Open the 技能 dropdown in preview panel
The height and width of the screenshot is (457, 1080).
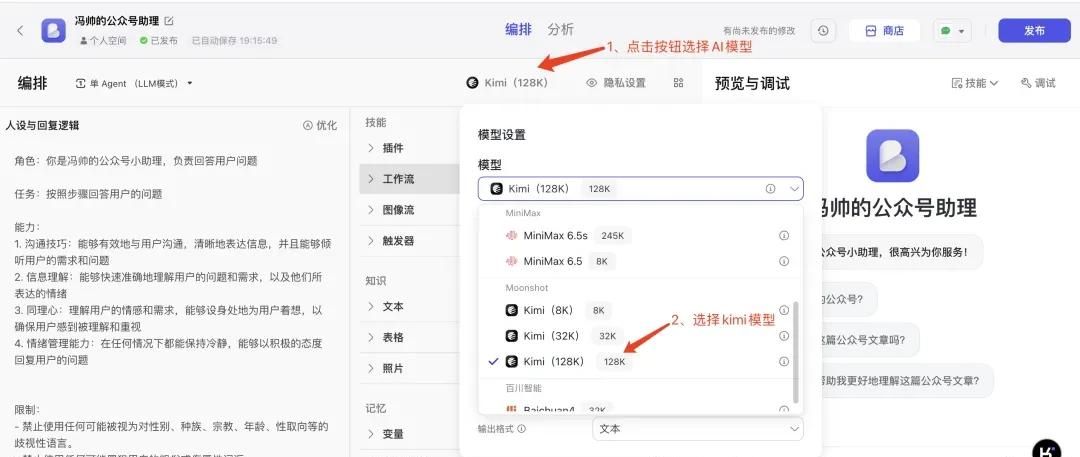[x=975, y=83]
